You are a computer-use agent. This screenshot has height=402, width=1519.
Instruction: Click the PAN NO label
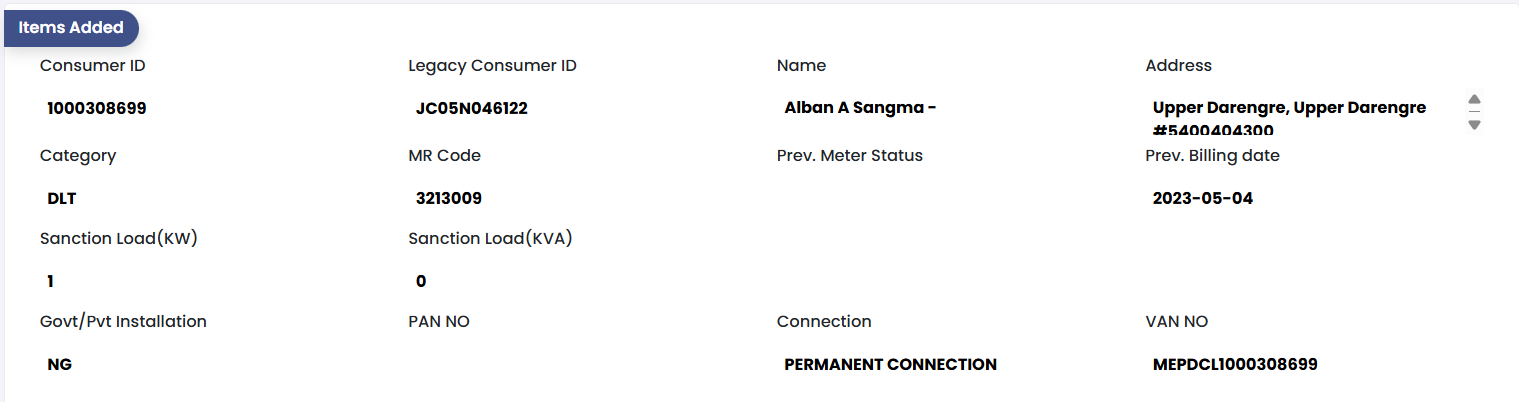[438, 322]
